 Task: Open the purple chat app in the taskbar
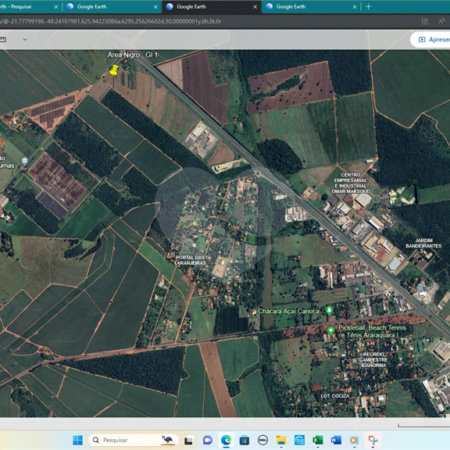point(208,440)
